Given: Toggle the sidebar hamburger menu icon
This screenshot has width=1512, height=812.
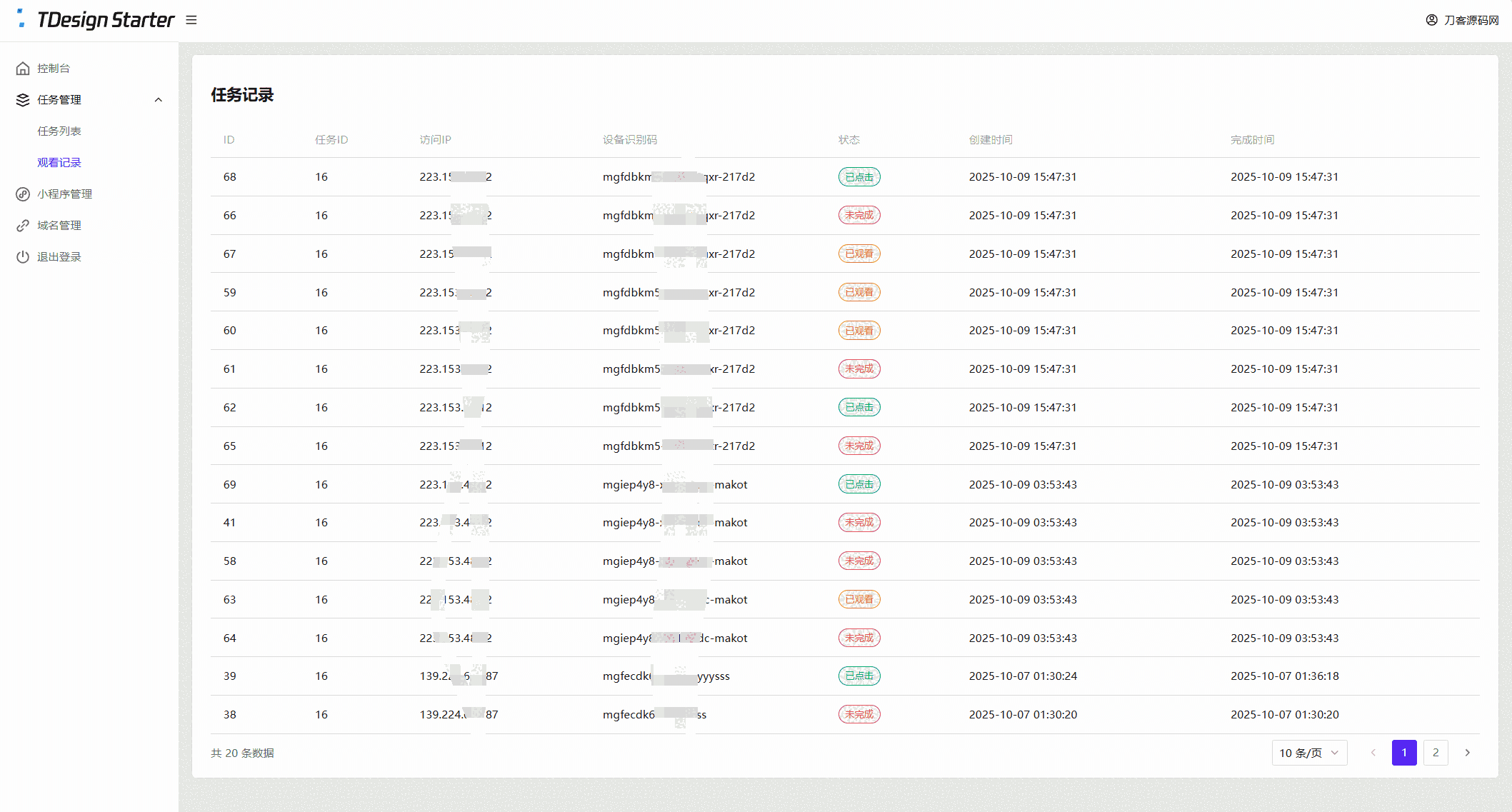Looking at the screenshot, I should [191, 20].
